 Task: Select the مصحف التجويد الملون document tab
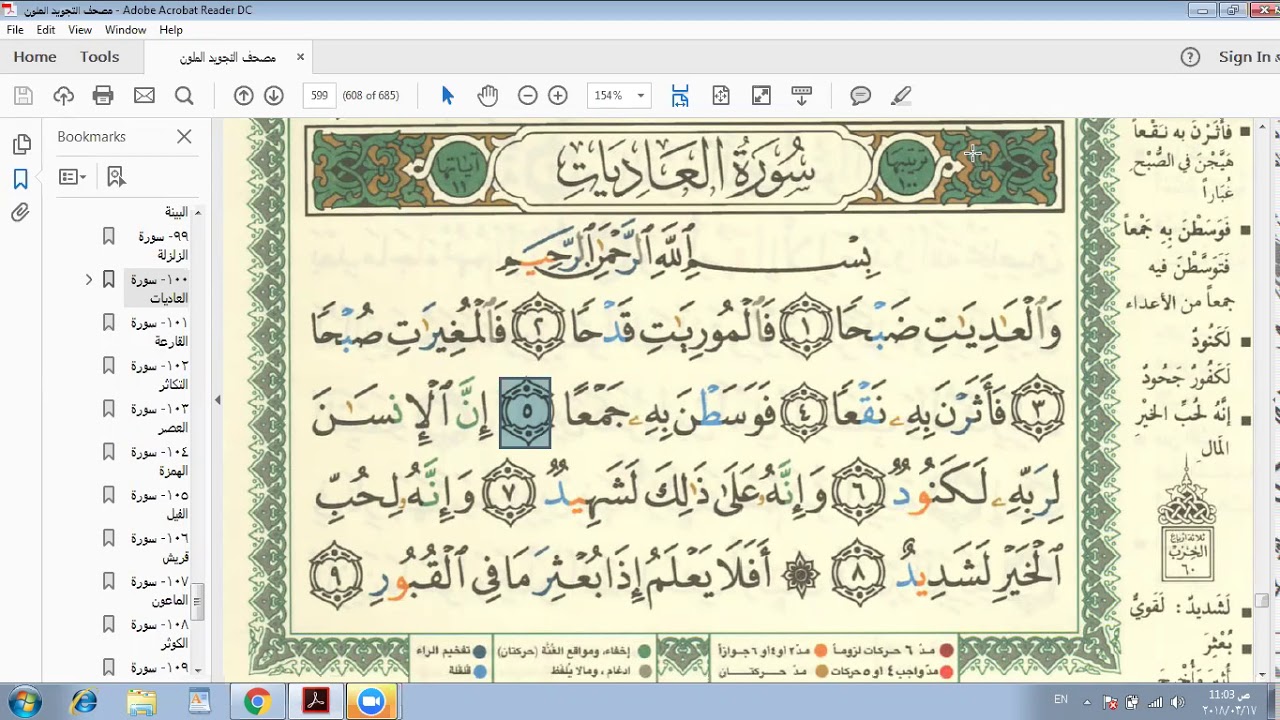[x=228, y=58]
